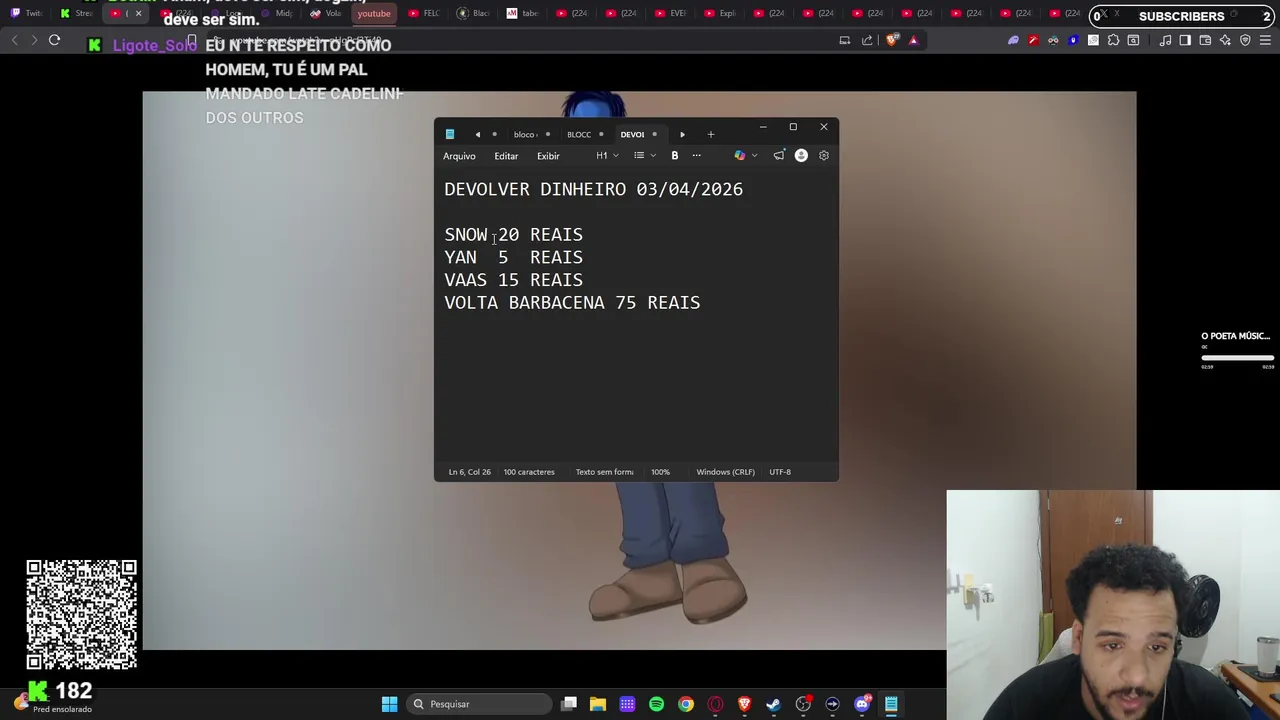Open the Exibir menu in Notepad
The image size is (1280, 720).
[548, 156]
